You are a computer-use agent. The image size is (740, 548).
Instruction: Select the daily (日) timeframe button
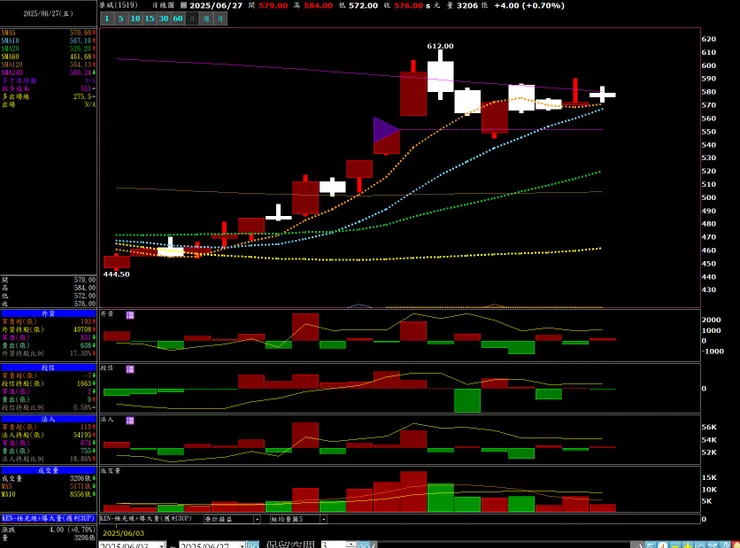(x=192, y=18)
